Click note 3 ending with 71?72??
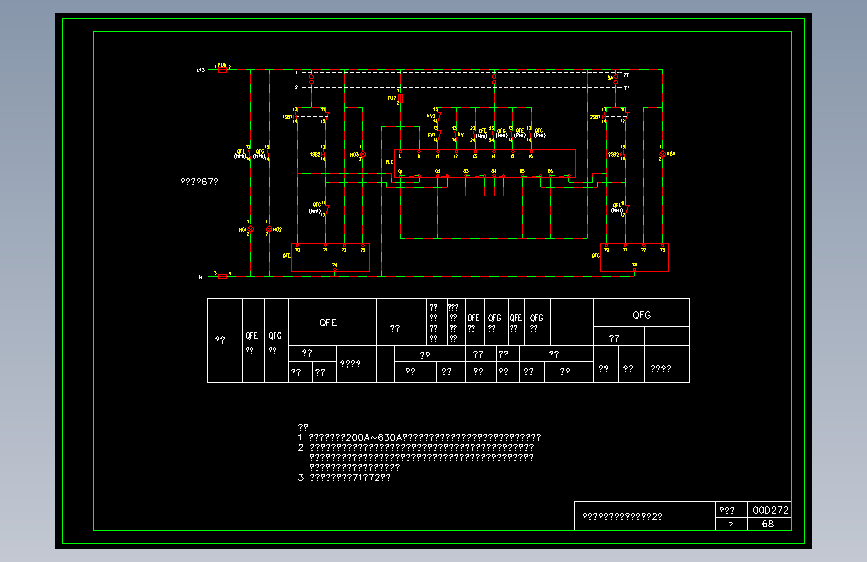867x562 pixels. point(344,477)
